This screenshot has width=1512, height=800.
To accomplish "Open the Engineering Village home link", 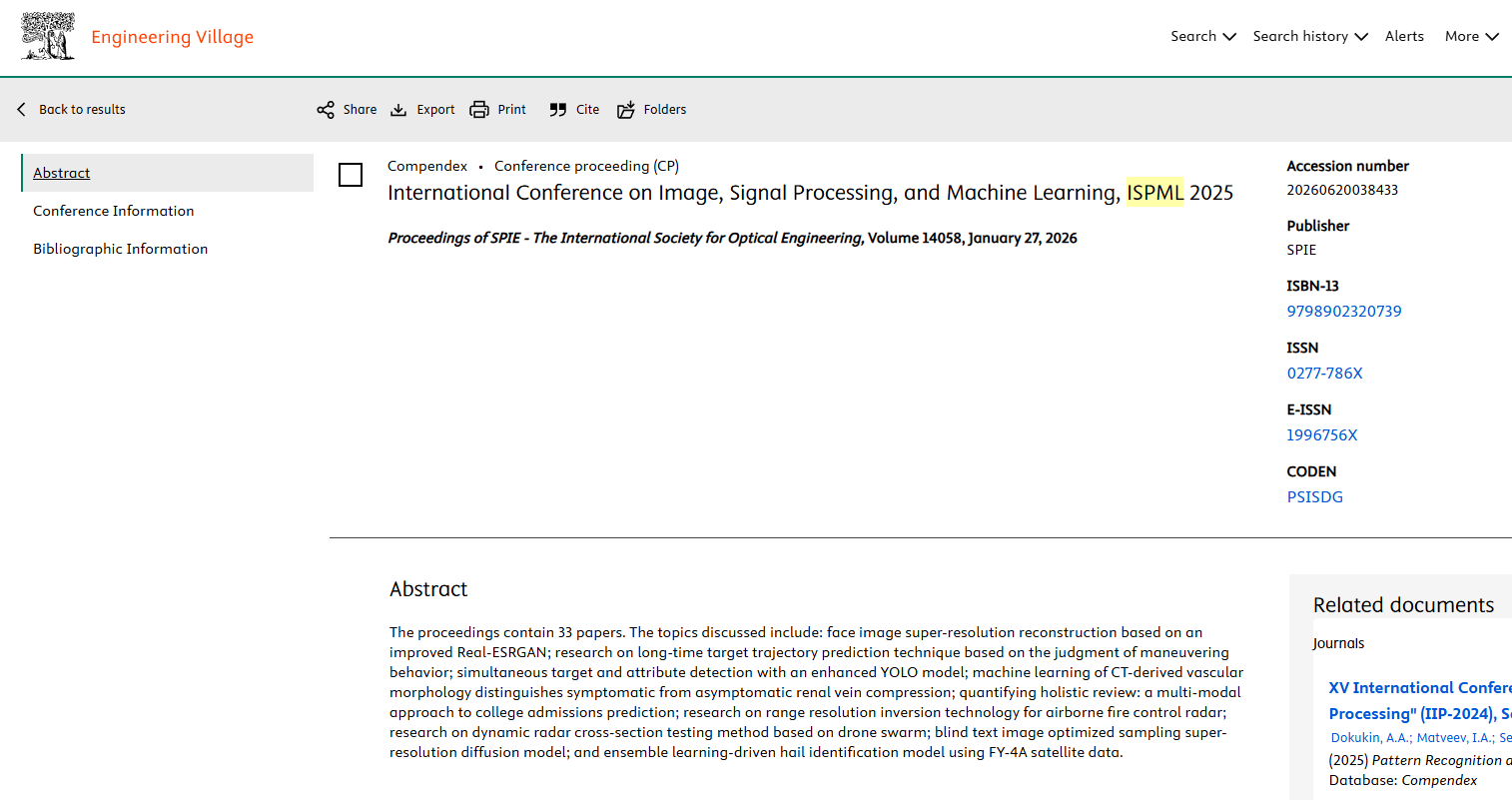I will point(172,37).
